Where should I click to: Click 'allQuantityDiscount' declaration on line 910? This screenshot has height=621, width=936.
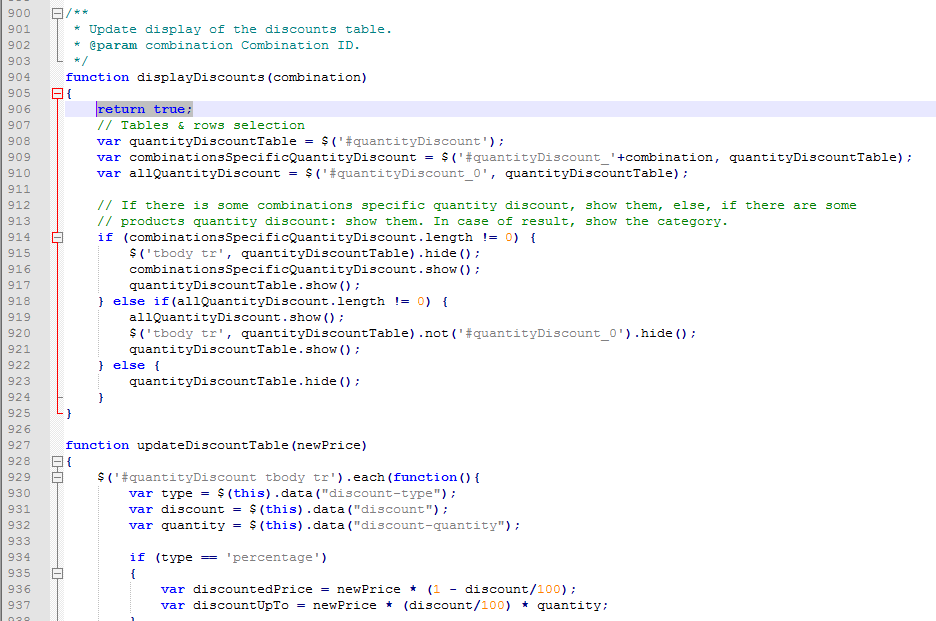click(x=205, y=173)
